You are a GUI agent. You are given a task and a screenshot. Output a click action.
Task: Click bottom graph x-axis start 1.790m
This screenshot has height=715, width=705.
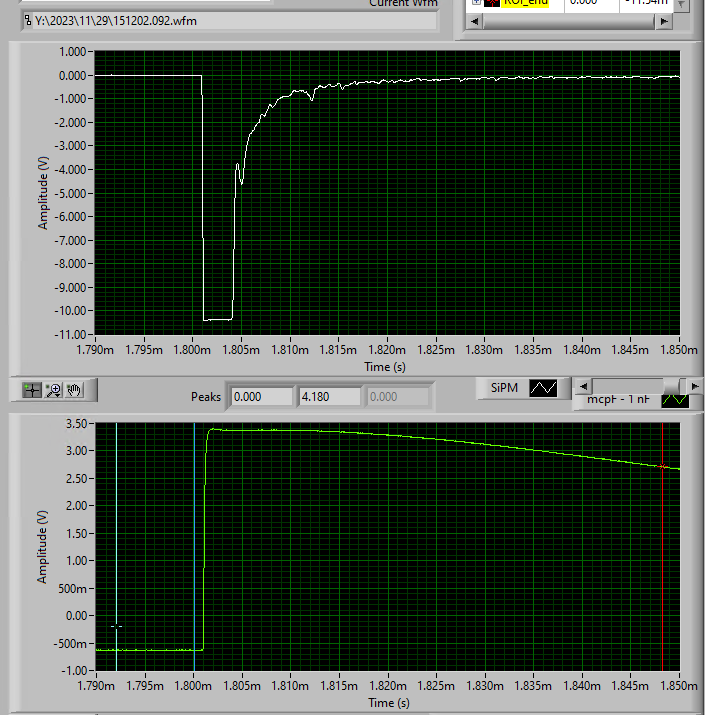click(96, 686)
